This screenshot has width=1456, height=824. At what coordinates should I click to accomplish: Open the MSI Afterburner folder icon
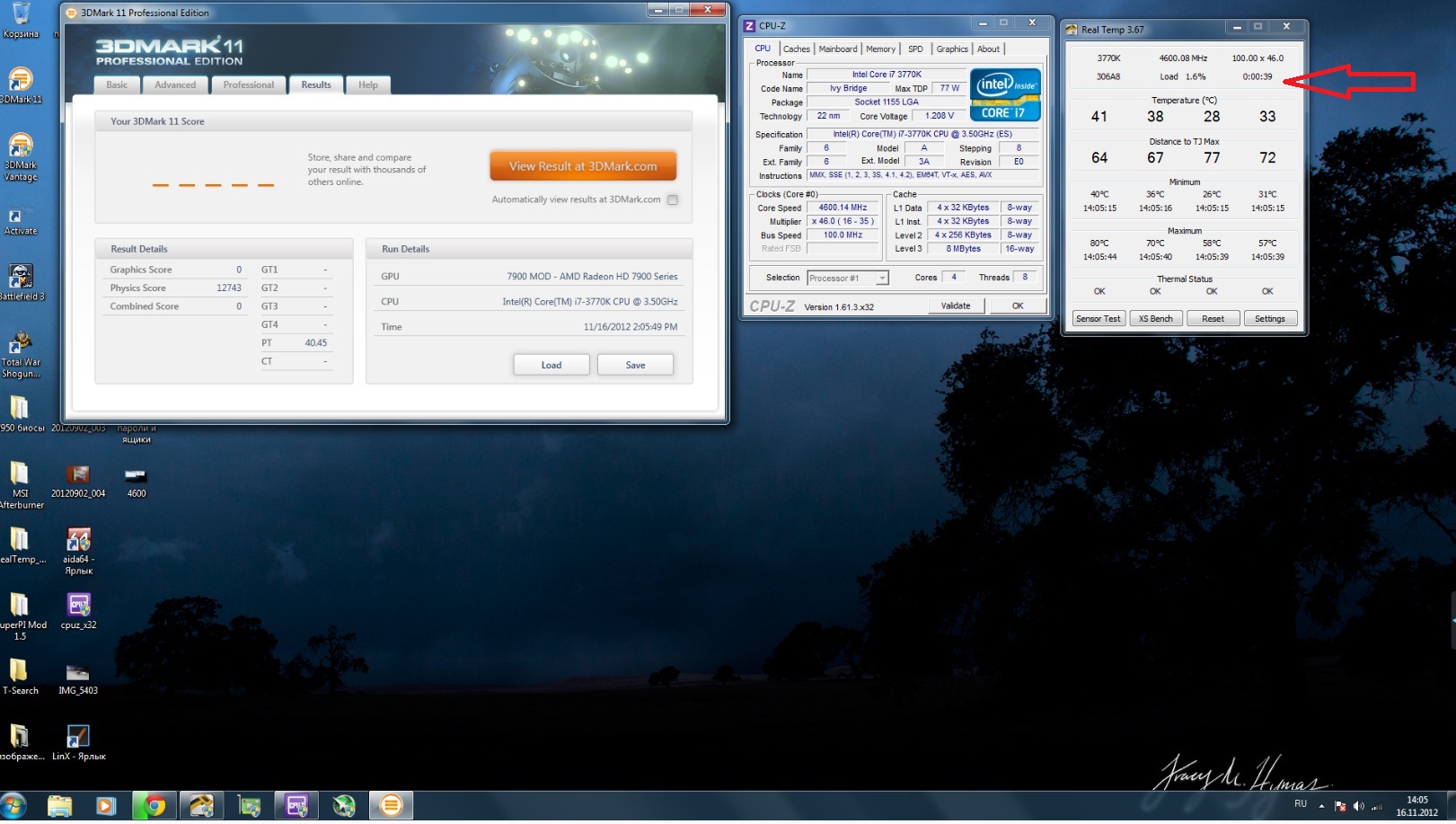[20, 483]
